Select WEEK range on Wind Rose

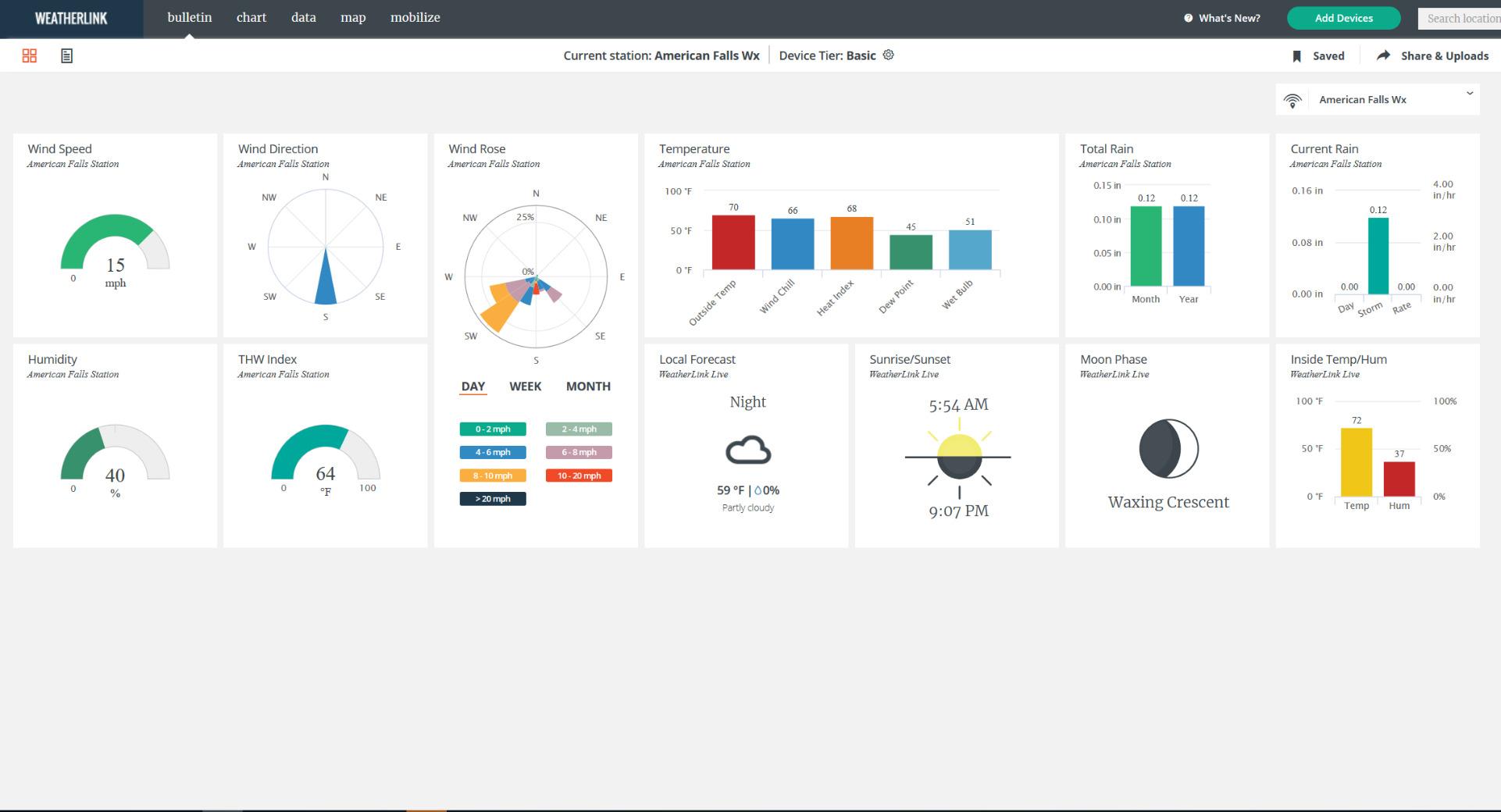[x=525, y=386]
